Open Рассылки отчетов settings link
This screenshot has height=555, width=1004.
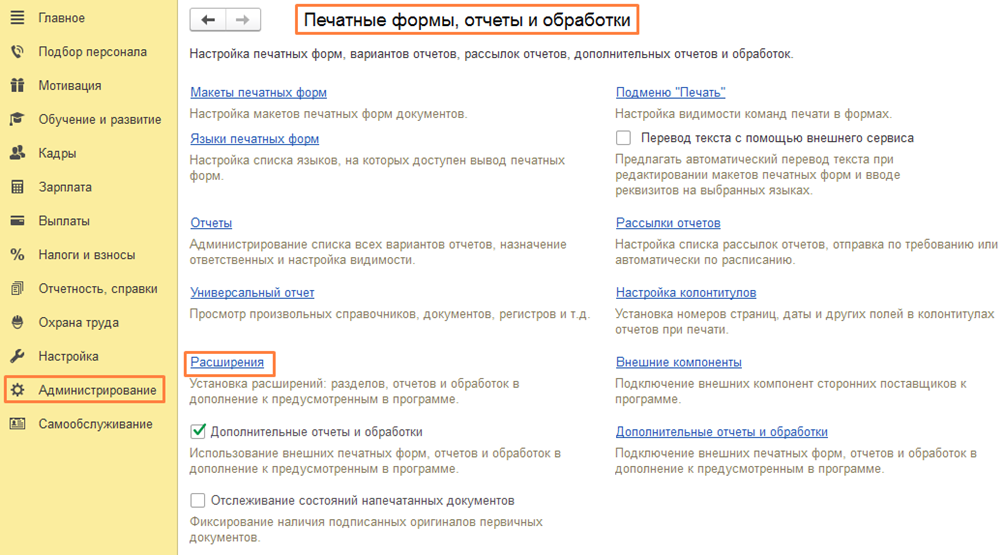(x=668, y=223)
